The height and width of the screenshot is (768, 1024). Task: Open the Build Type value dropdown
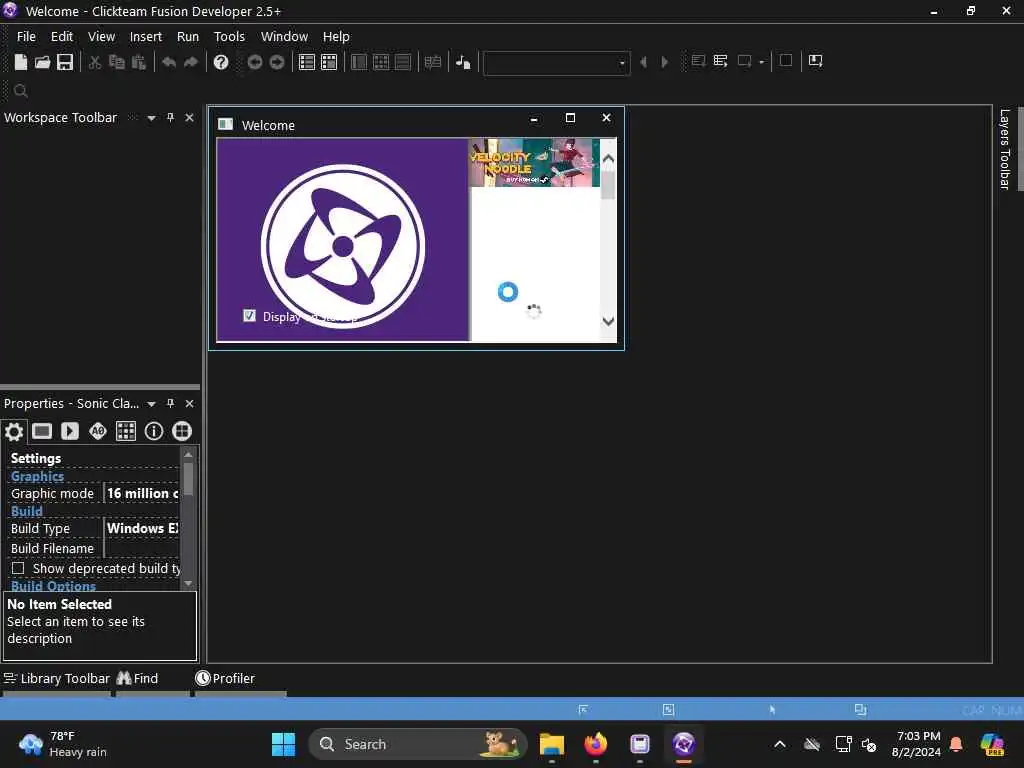142,528
